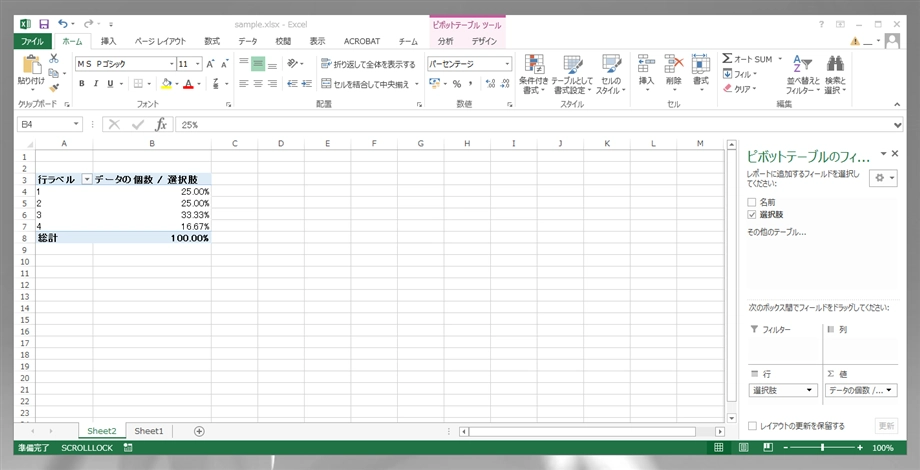Viewport: 920px width, 470px height.
Task: Click その他のテーブル link
Action: coord(776,232)
